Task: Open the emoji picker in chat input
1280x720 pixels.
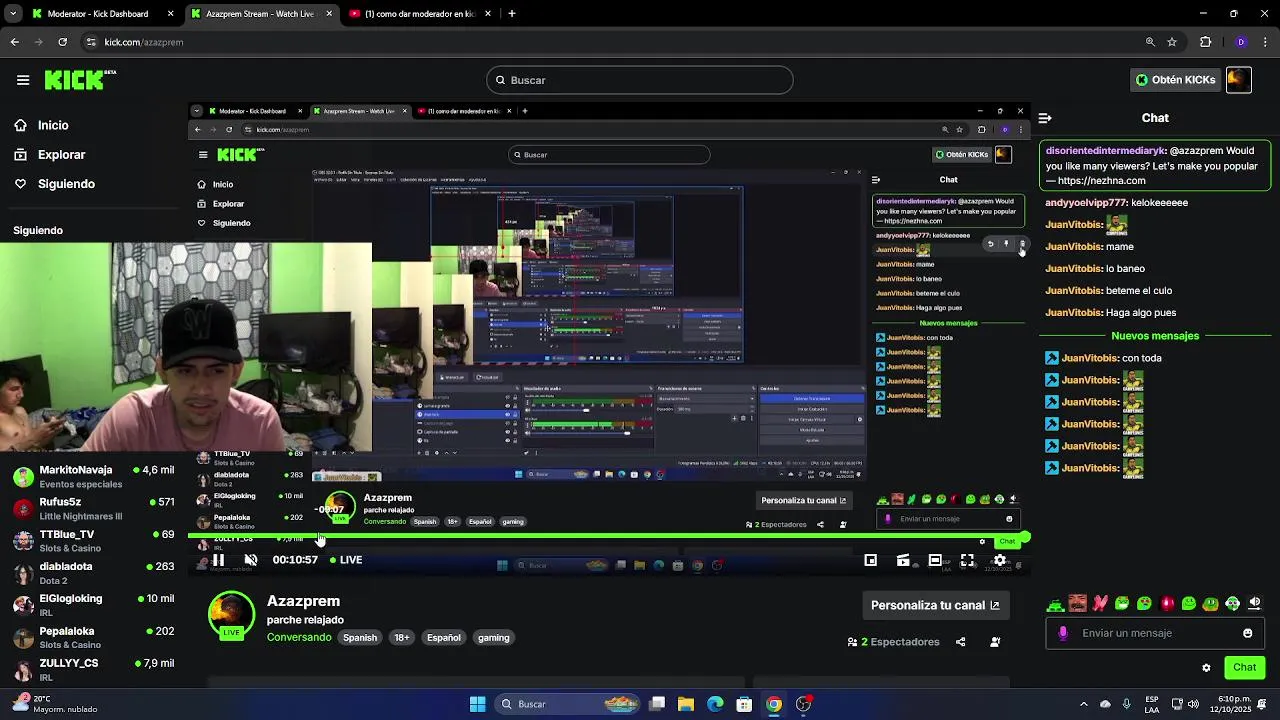Action: 1247,633
